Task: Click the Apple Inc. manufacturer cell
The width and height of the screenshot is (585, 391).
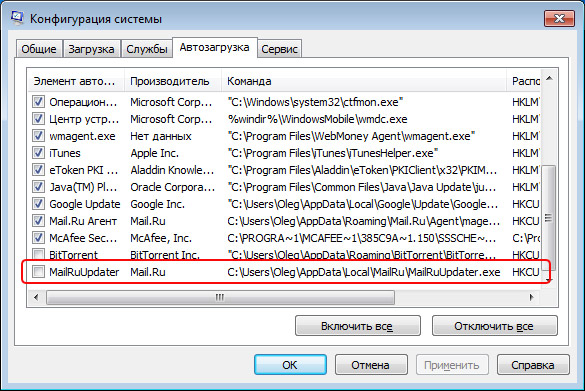Action: point(154,153)
